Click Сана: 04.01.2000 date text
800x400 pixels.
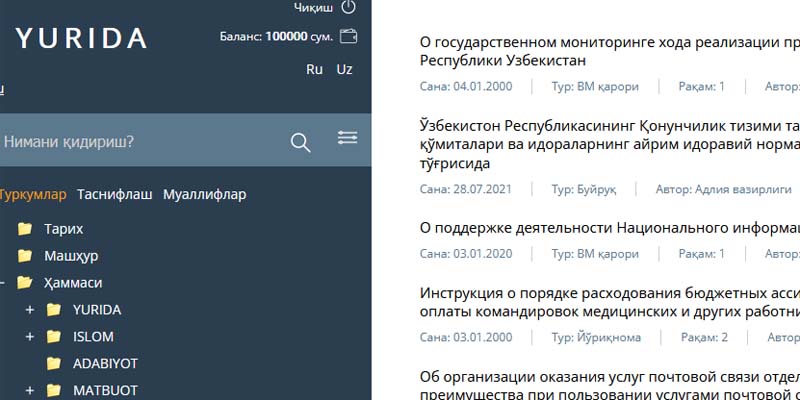pyautogui.click(x=466, y=87)
